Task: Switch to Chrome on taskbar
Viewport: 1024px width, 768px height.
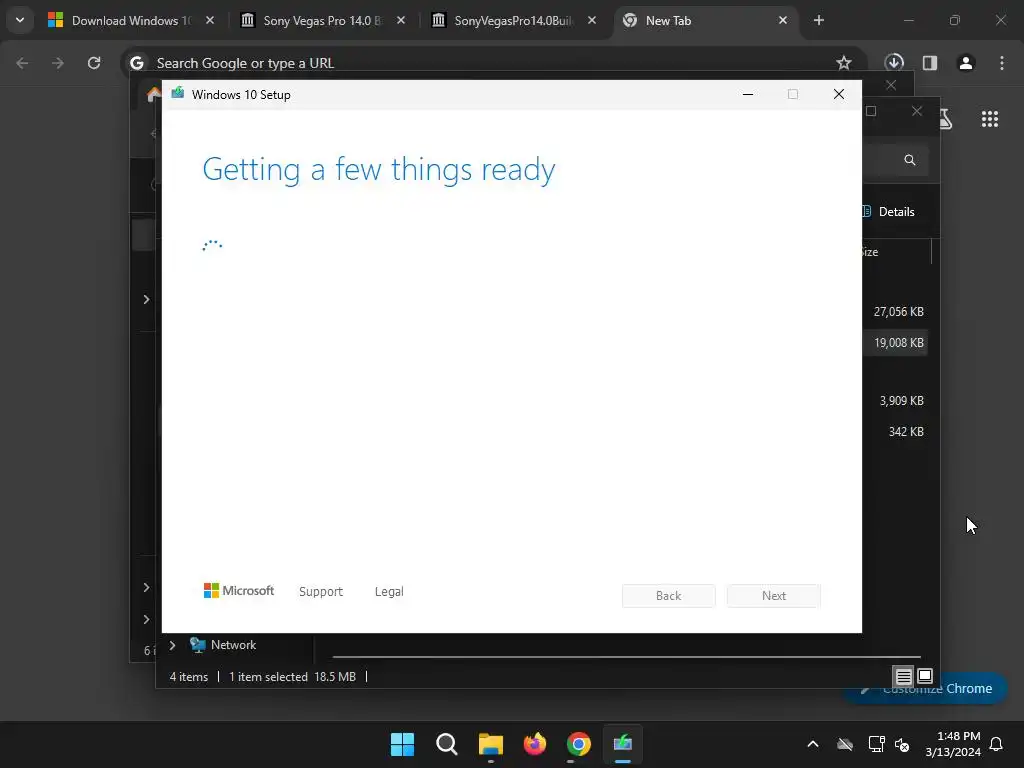Action: click(579, 744)
